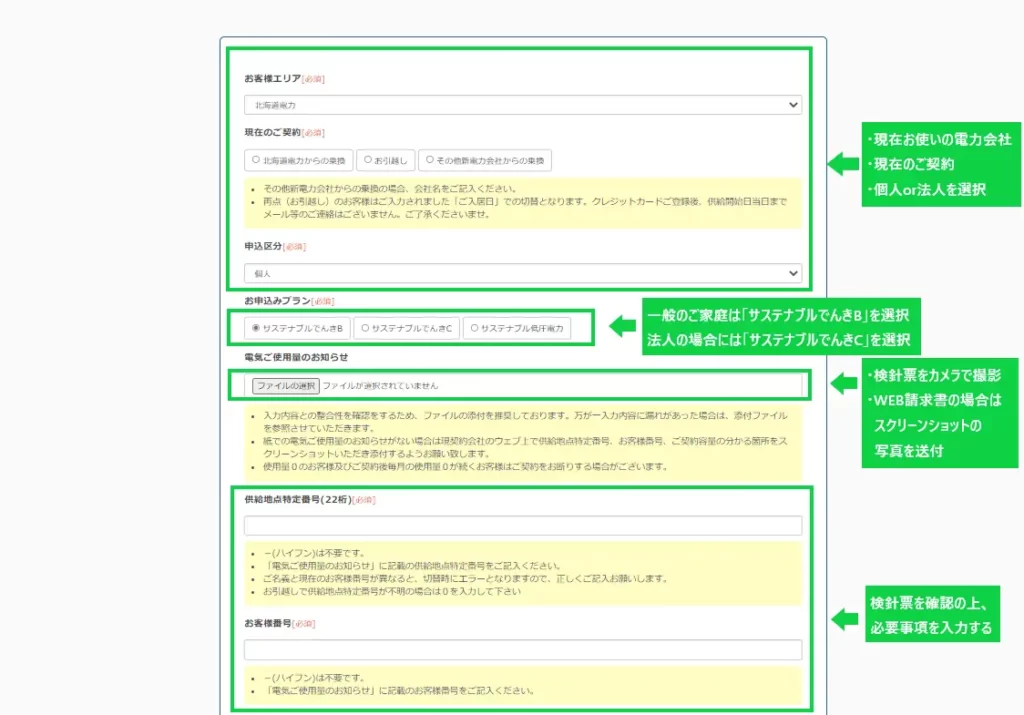Click the お客様エリア field label
The height and width of the screenshot is (715, 1024).
272,78
